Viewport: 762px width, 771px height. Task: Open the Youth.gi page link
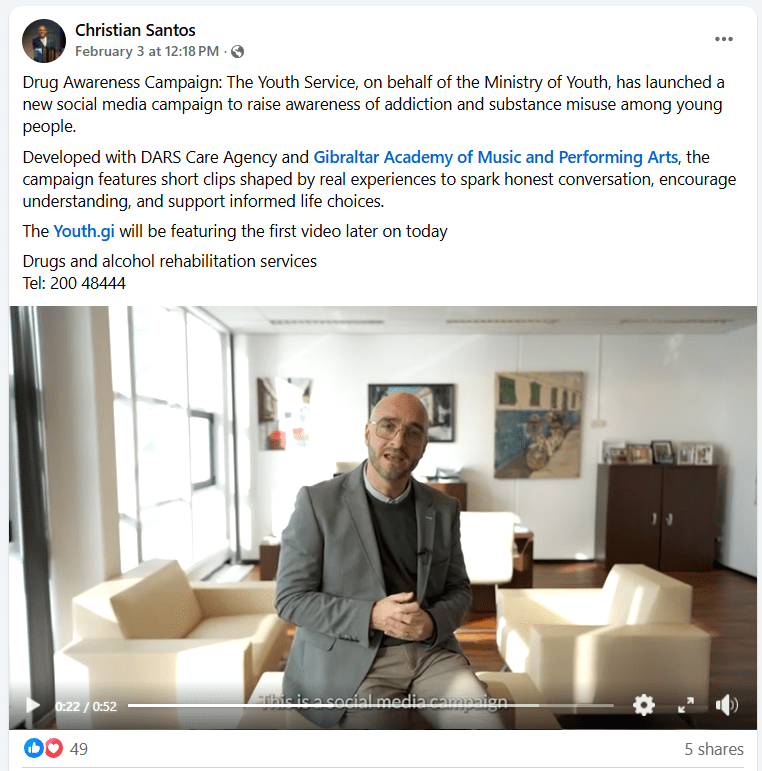click(84, 231)
